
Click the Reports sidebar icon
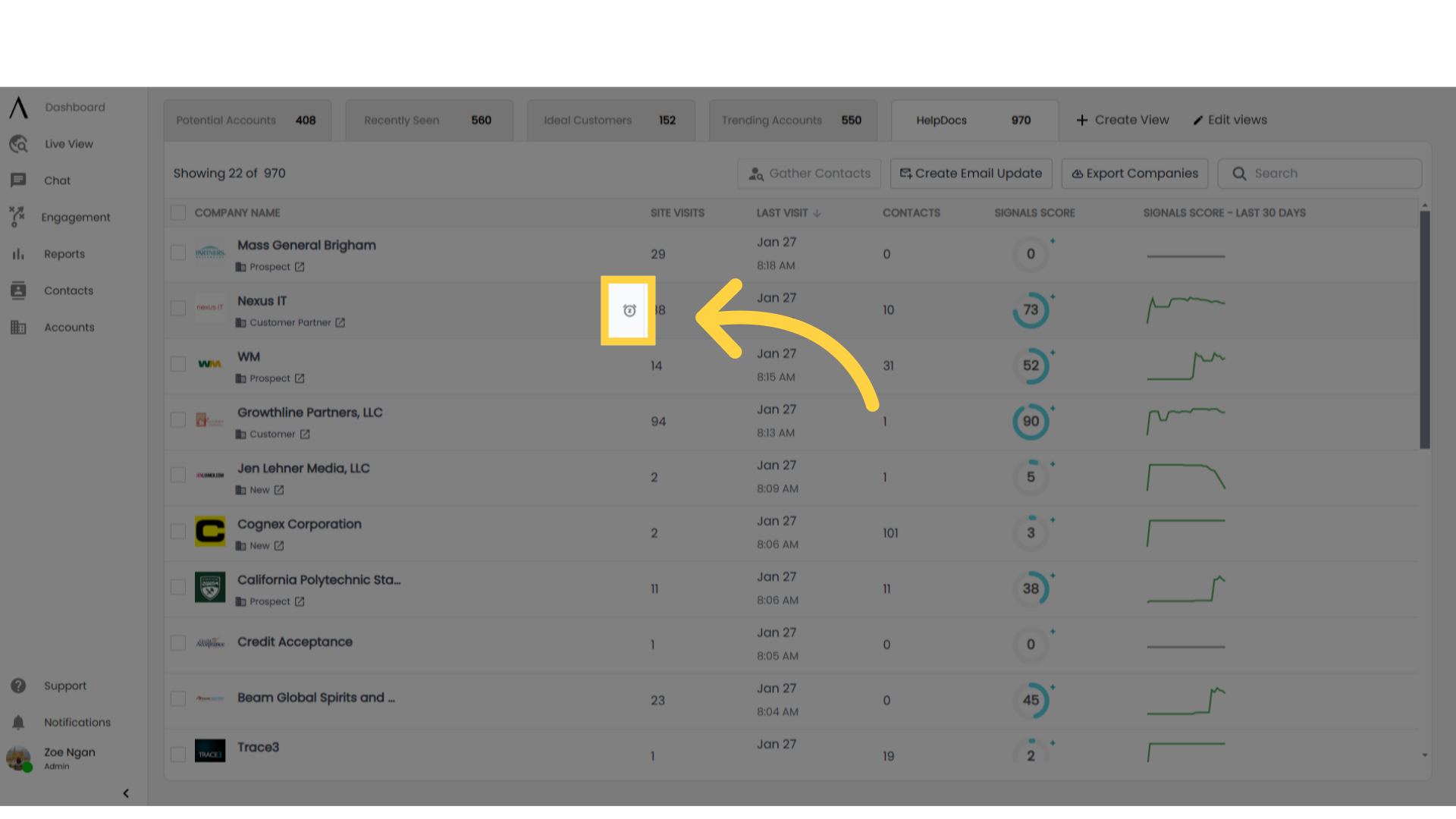(x=17, y=253)
